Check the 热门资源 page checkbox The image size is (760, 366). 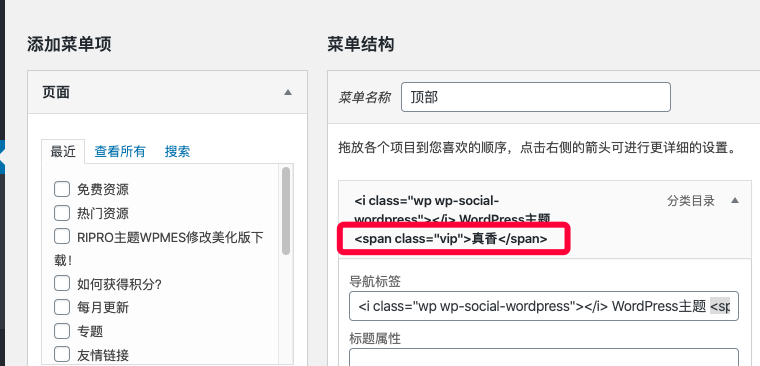(62, 213)
